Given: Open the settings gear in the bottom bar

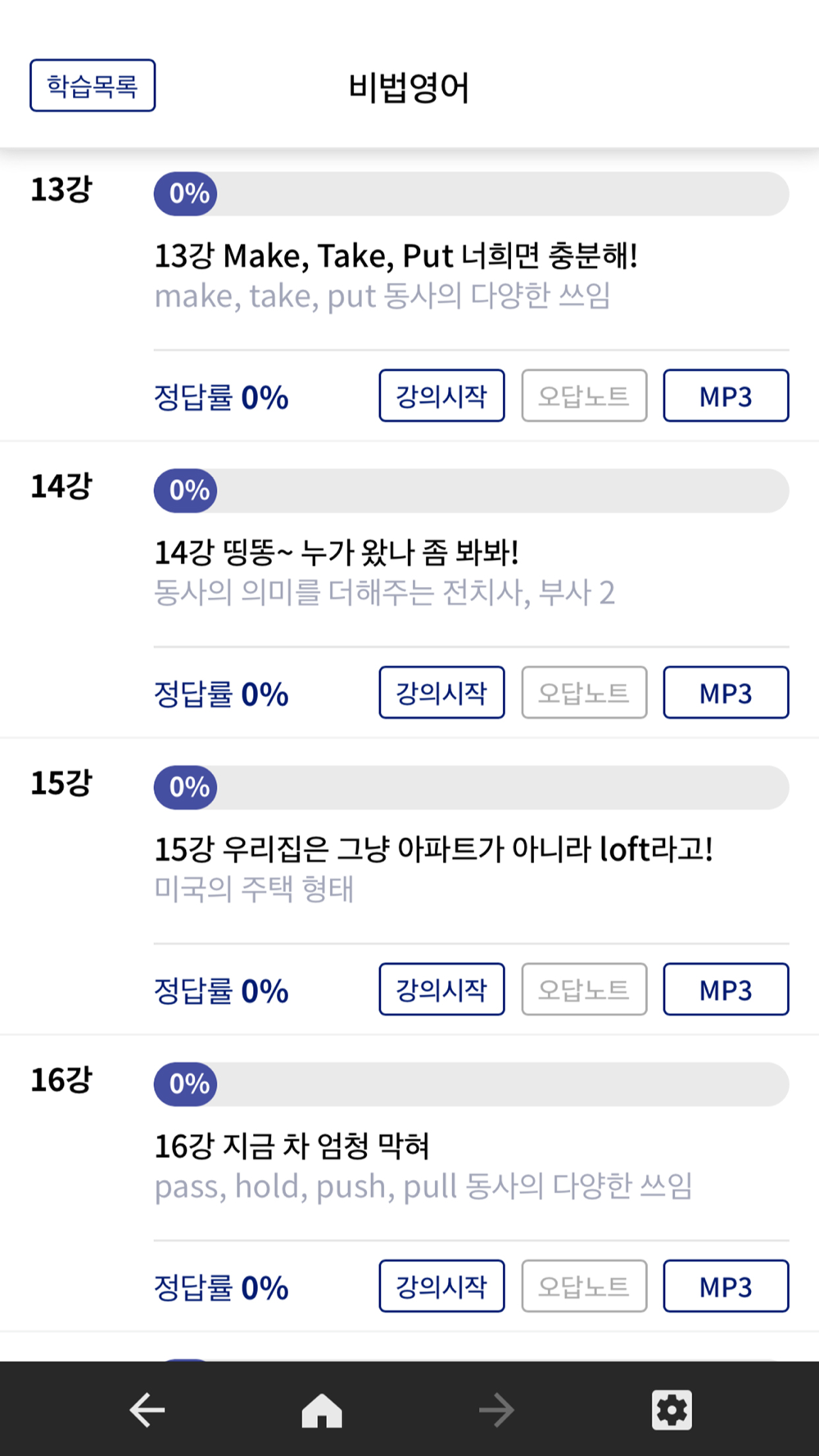Looking at the screenshot, I should pyautogui.click(x=672, y=1410).
